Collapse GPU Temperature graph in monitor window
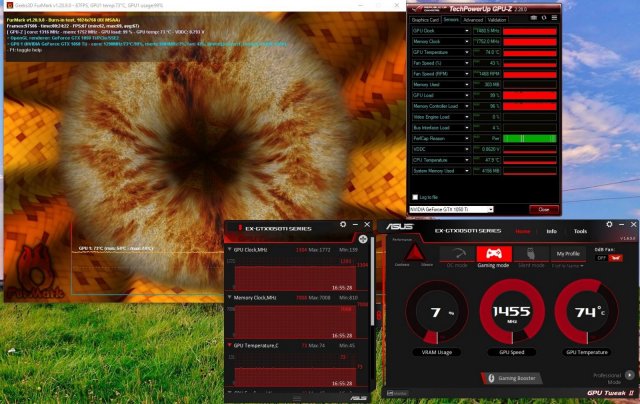The width and height of the screenshot is (640, 404). coord(229,345)
